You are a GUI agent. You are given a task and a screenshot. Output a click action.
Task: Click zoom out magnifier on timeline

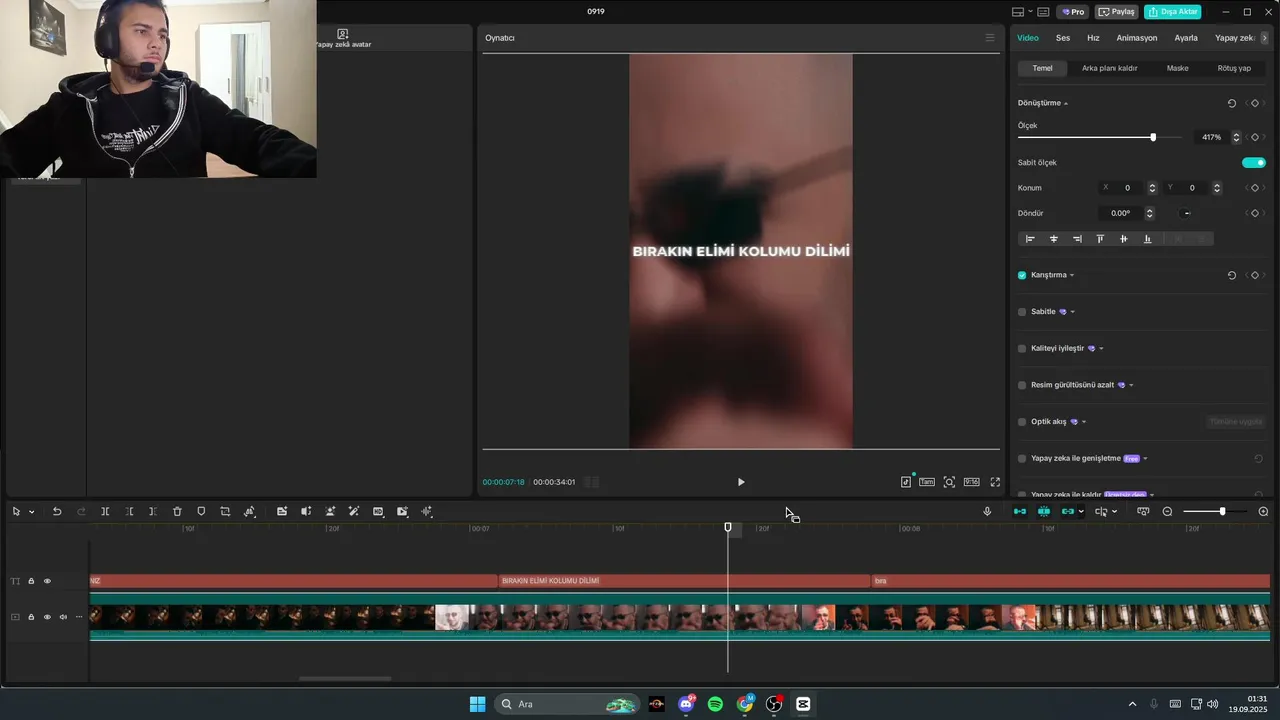pyautogui.click(x=1167, y=511)
